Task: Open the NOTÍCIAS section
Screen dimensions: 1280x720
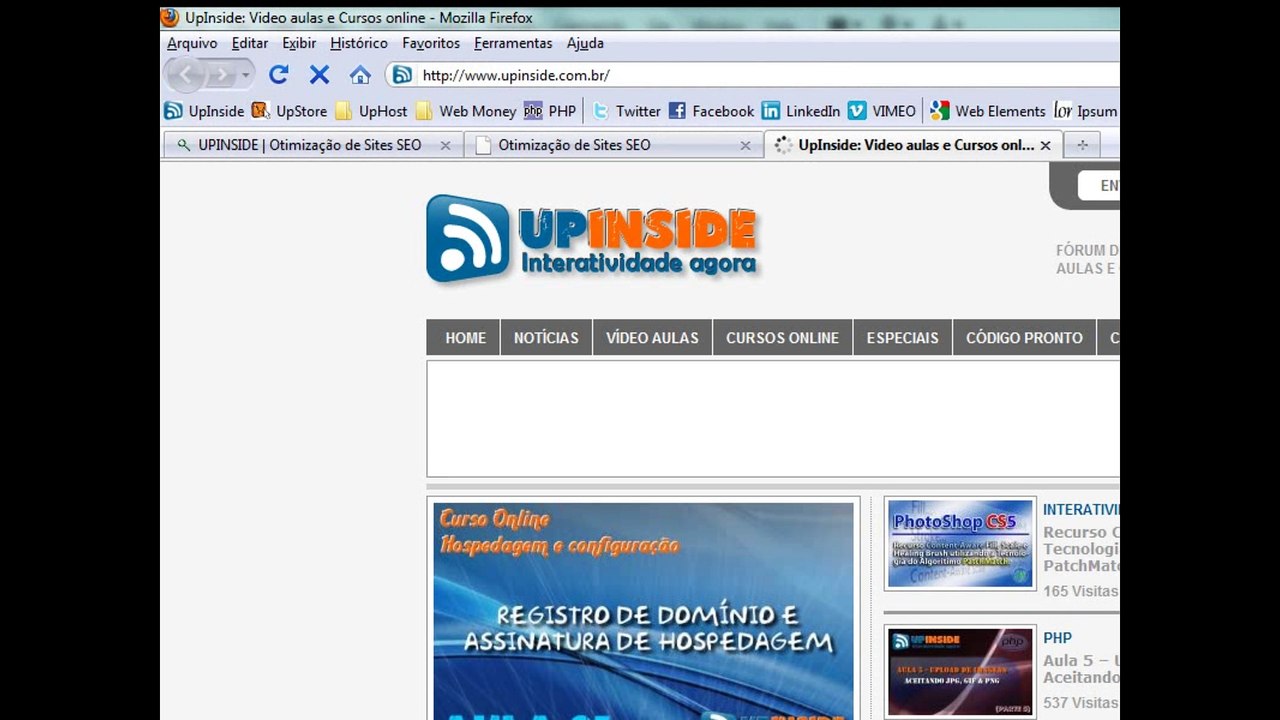Action: tap(546, 338)
